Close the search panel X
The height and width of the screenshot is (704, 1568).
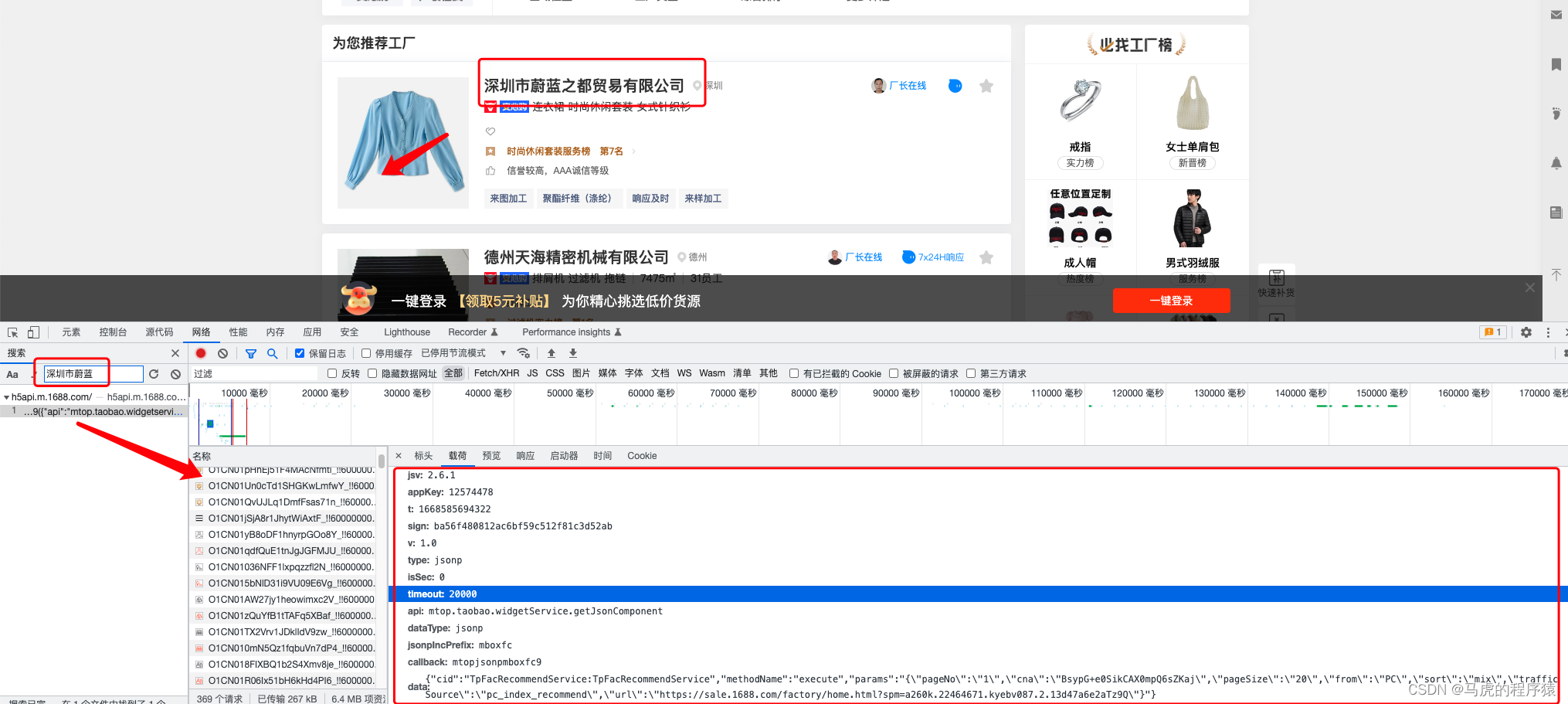pos(175,353)
